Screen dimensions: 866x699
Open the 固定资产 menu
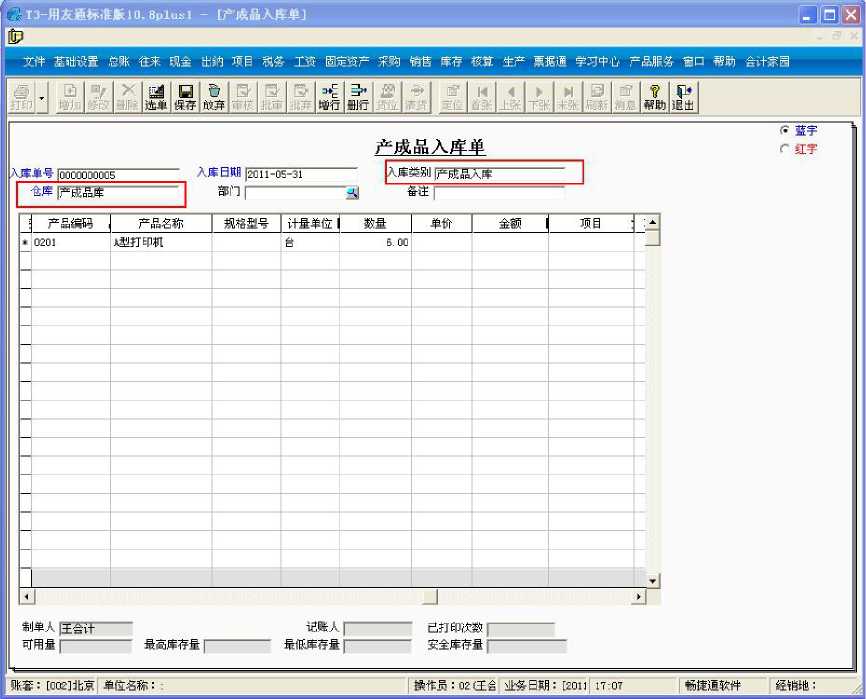(x=347, y=61)
